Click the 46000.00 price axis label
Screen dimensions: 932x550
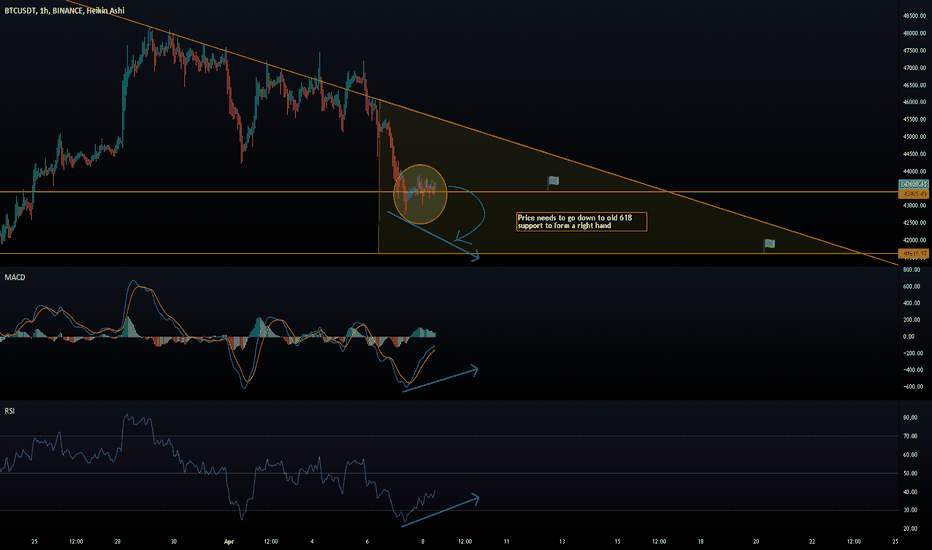click(914, 102)
